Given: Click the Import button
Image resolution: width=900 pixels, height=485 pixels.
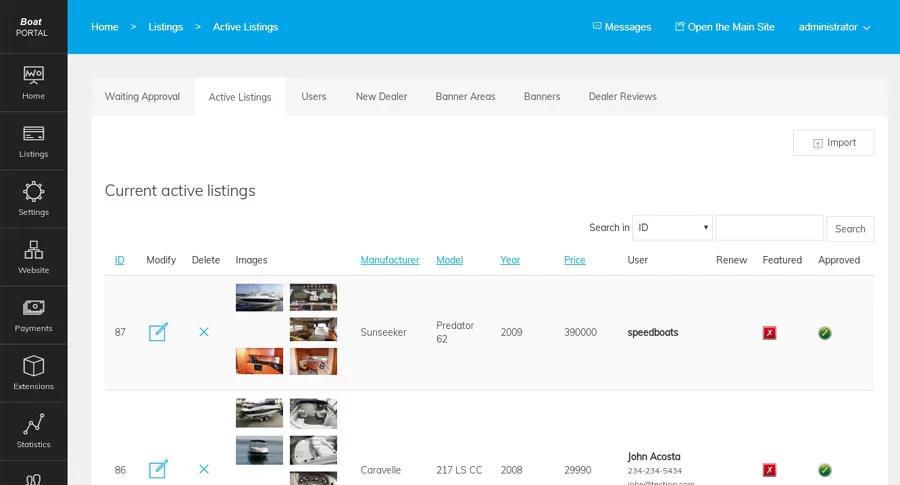Looking at the screenshot, I should click(x=833, y=143).
